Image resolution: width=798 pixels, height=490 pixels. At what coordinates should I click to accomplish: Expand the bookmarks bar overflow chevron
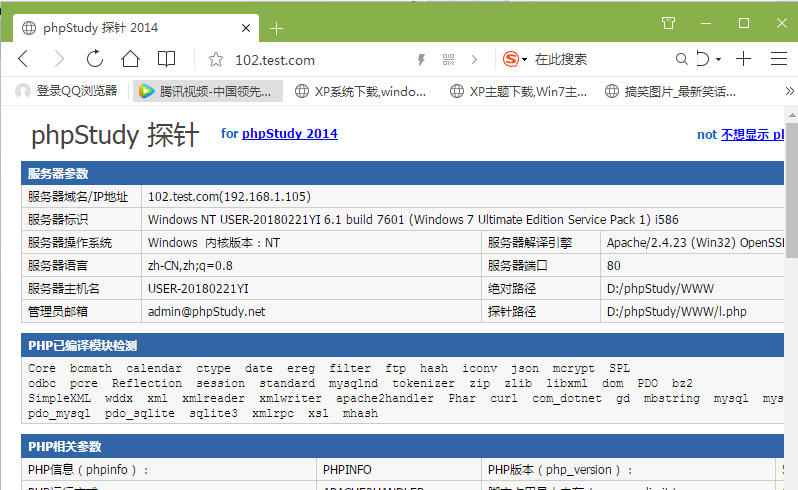(x=789, y=91)
